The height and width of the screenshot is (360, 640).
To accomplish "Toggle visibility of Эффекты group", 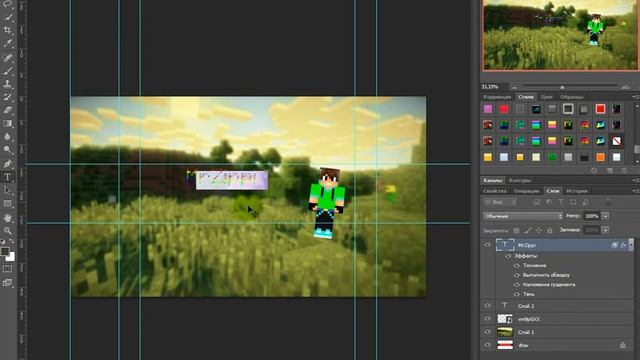I will pyautogui.click(x=509, y=256).
